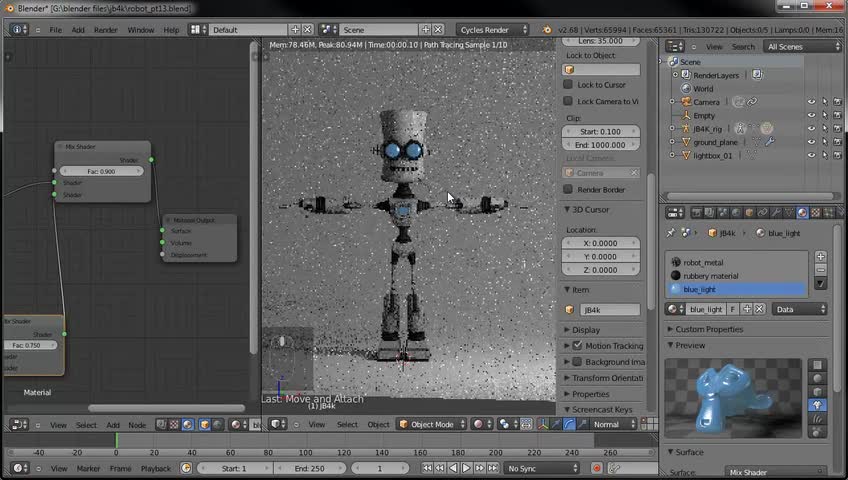Click the Blender logo in info header
This screenshot has width=848, height=480.
pos(547,30)
